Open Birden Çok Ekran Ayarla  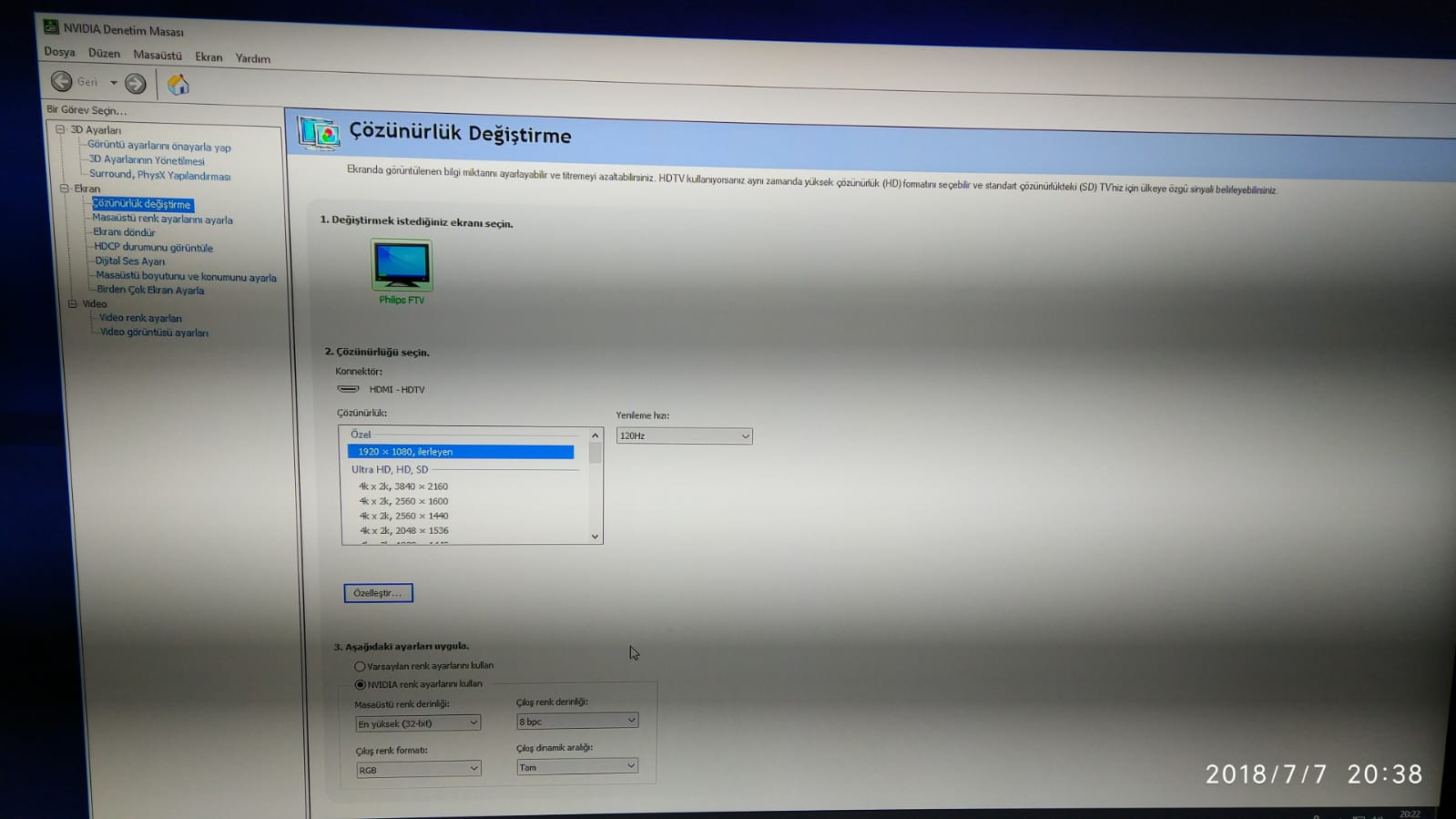151,291
